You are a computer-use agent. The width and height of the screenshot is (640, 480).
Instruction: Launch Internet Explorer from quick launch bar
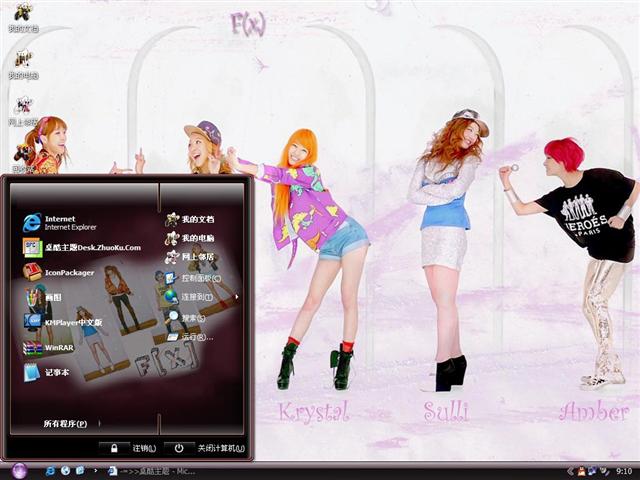tap(50, 471)
